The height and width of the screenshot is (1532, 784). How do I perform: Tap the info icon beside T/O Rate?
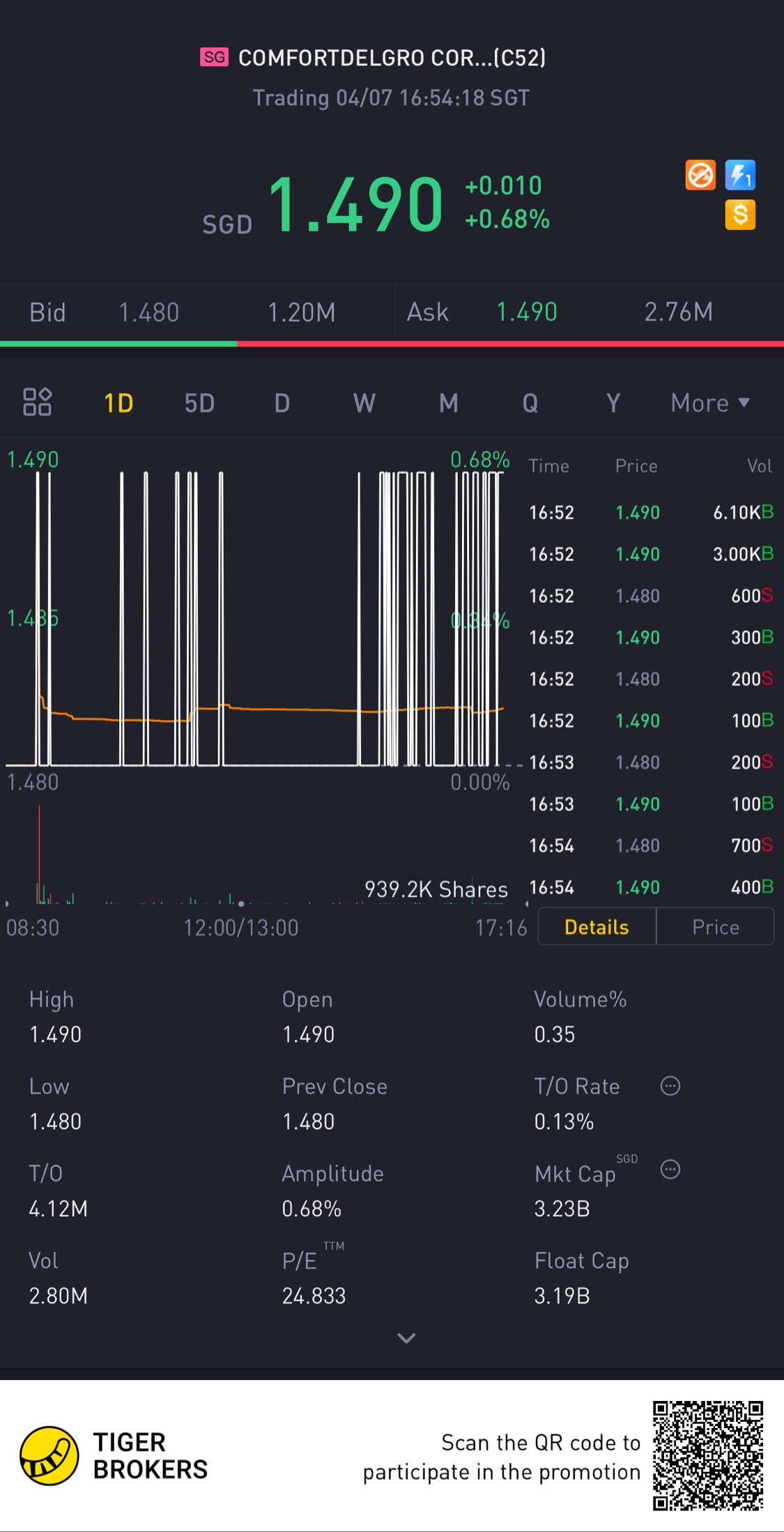pyautogui.click(x=670, y=1086)
